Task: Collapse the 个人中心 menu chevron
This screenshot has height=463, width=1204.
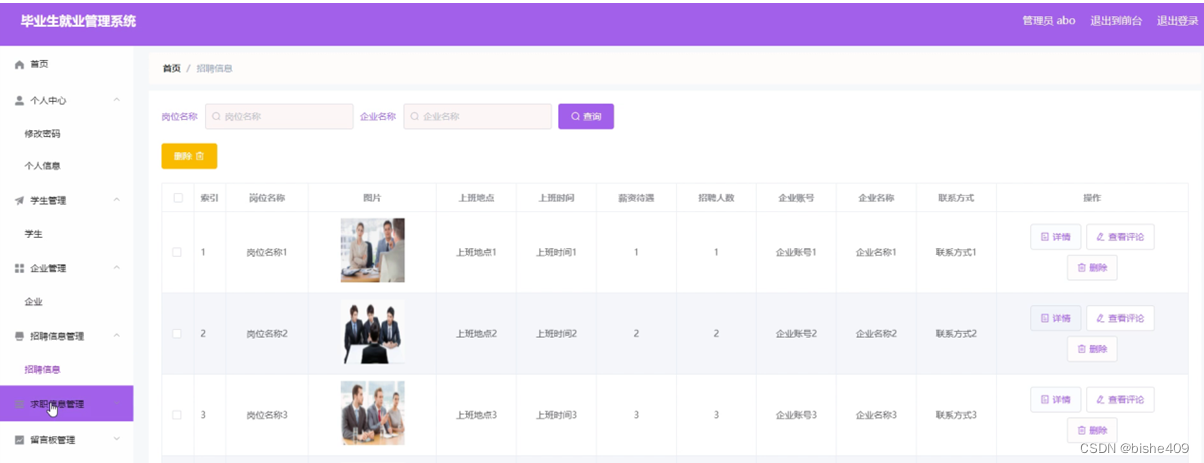Action: coord(116,100)
